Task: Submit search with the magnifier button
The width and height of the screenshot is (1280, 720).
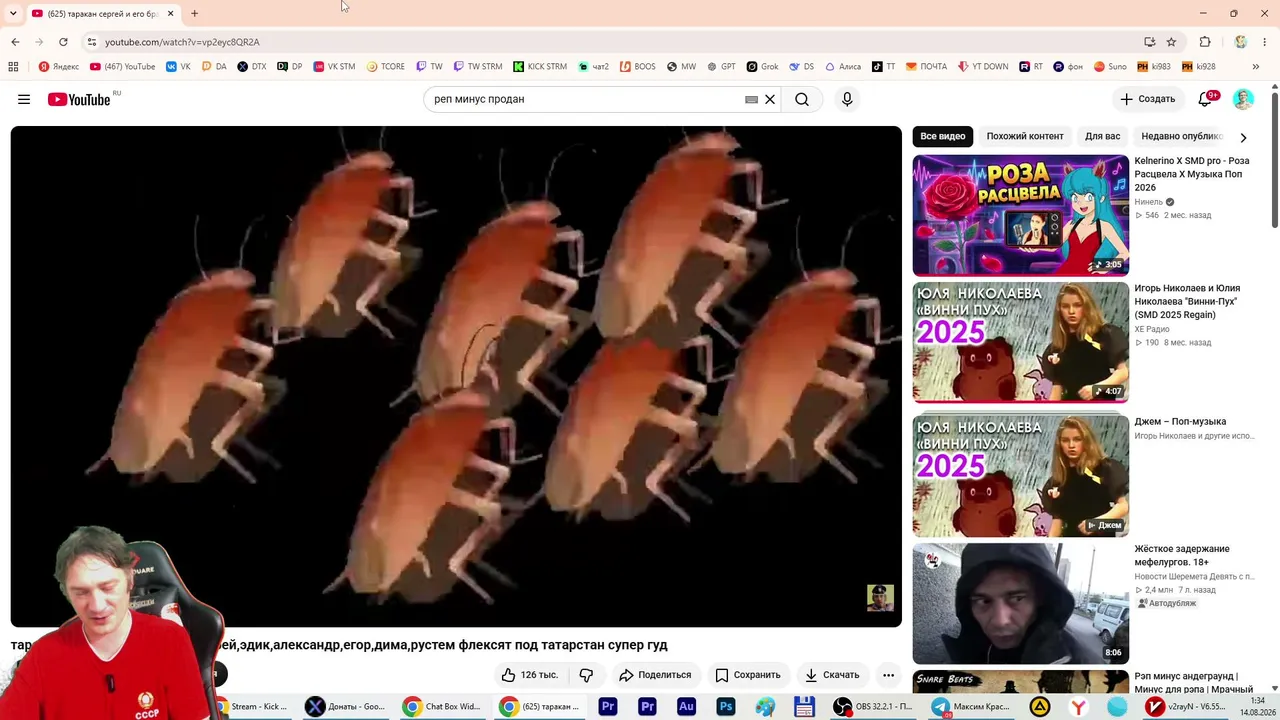Action: pos(802,99)
